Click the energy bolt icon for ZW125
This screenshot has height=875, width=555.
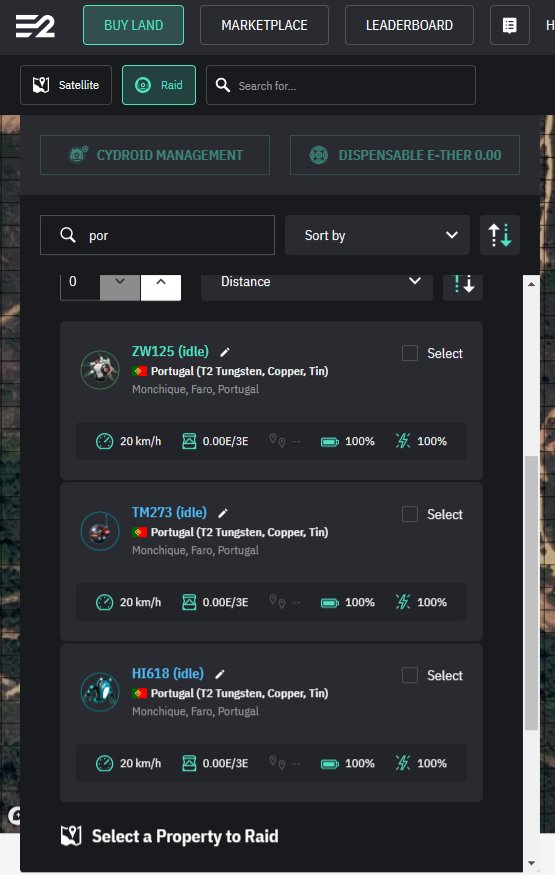(x=403, y=441)
